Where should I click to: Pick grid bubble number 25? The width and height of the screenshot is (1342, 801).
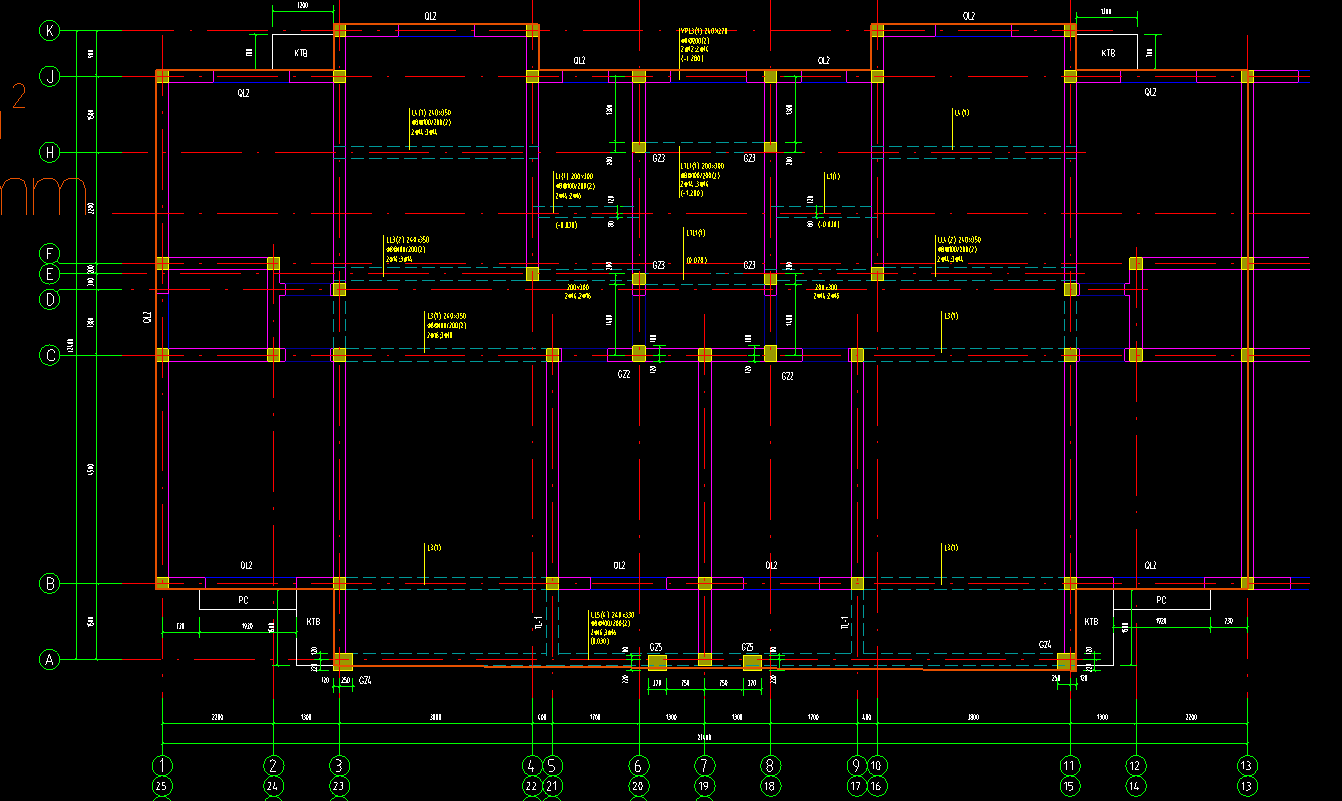pos(162,786)
